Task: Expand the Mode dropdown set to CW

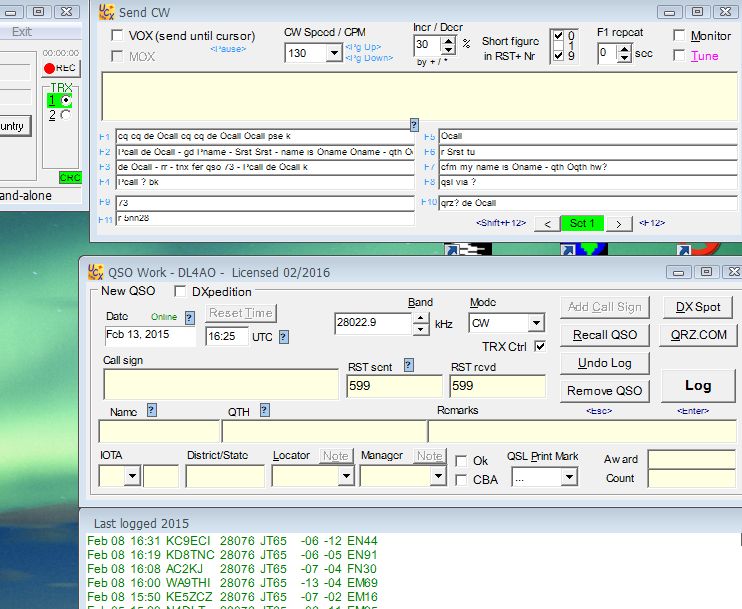Action: click(536, 323)
